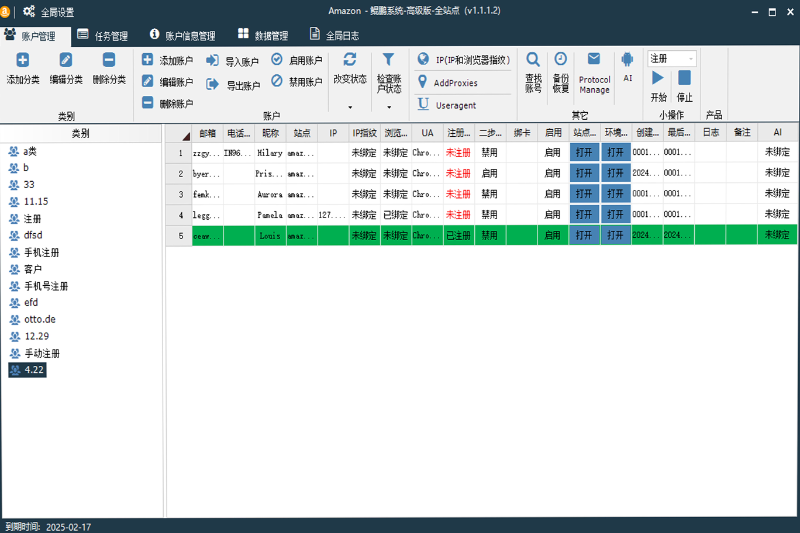Click the Amazon app logo icon
Viewport: 800px width, 533px height.
point(5,11)
